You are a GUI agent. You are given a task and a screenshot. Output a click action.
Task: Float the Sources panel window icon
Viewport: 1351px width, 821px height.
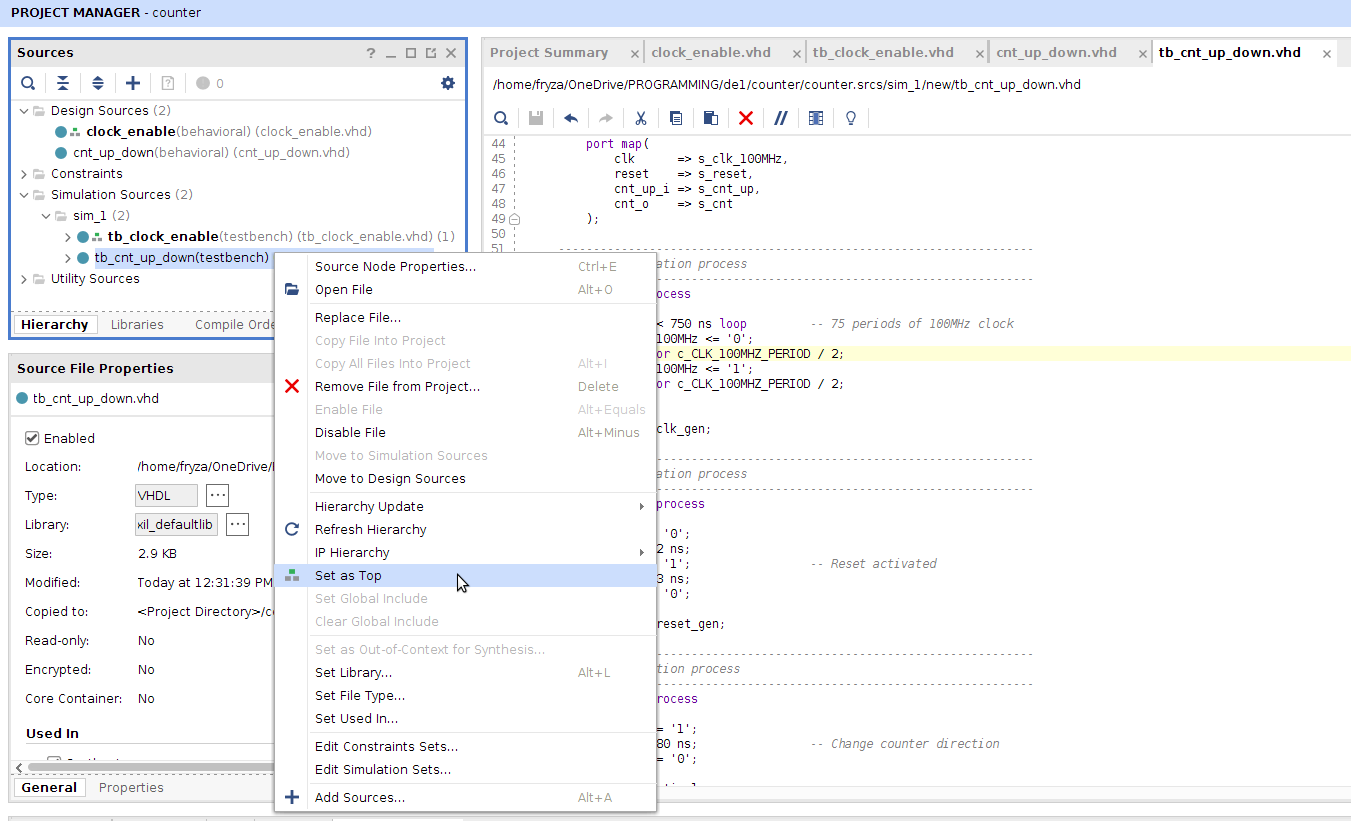tap(431, 53)
